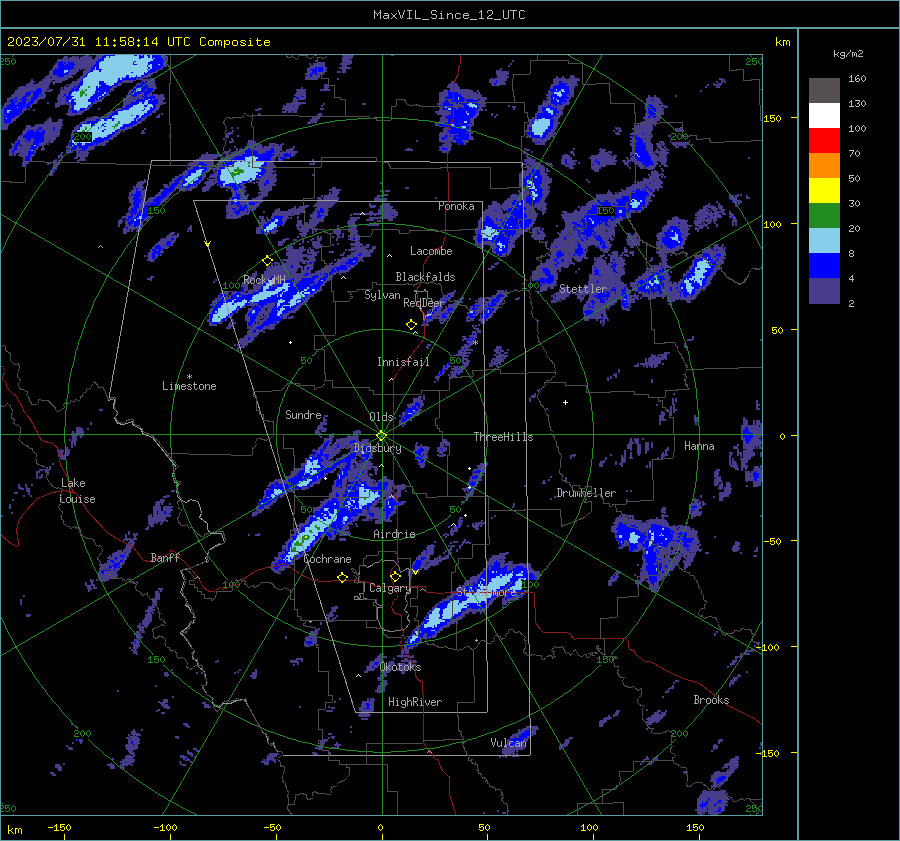Click the yellow diamond marker west of Calgary
The height and width of the screenshot is (841, 900).
(343, 578)
